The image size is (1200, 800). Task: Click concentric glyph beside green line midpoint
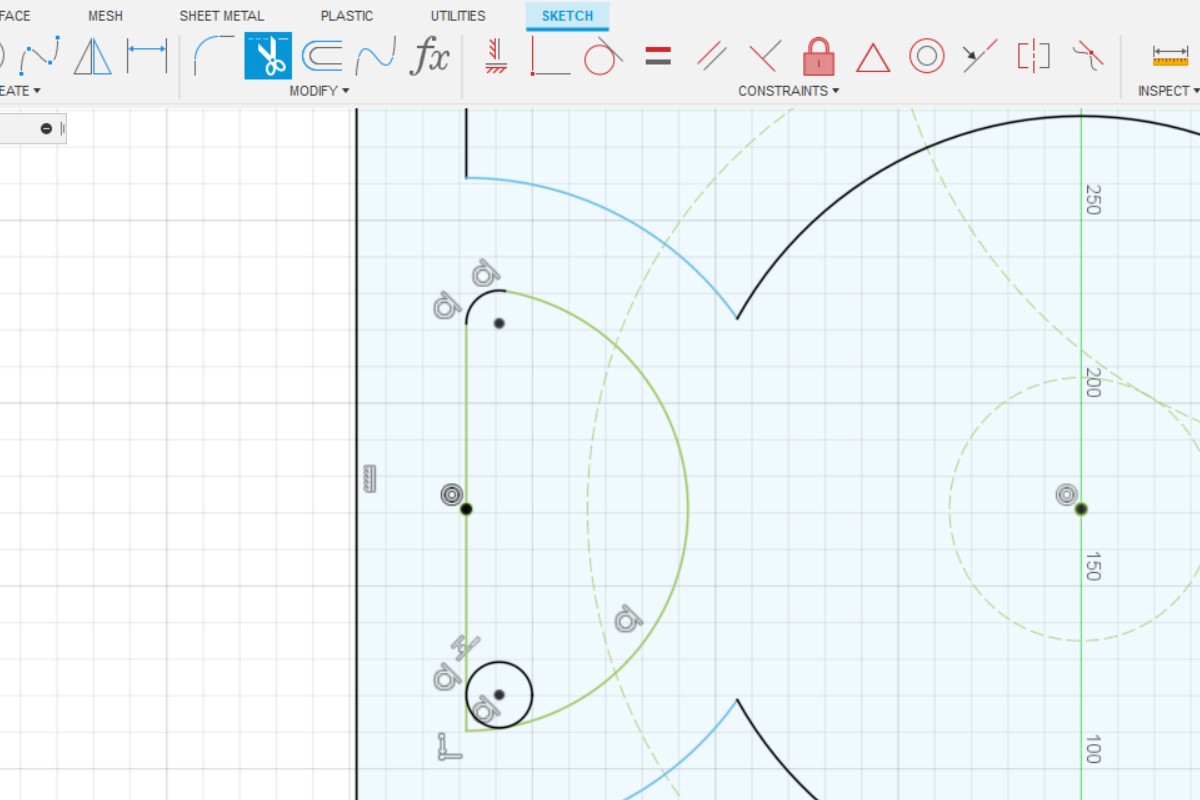tap(452, 494)
